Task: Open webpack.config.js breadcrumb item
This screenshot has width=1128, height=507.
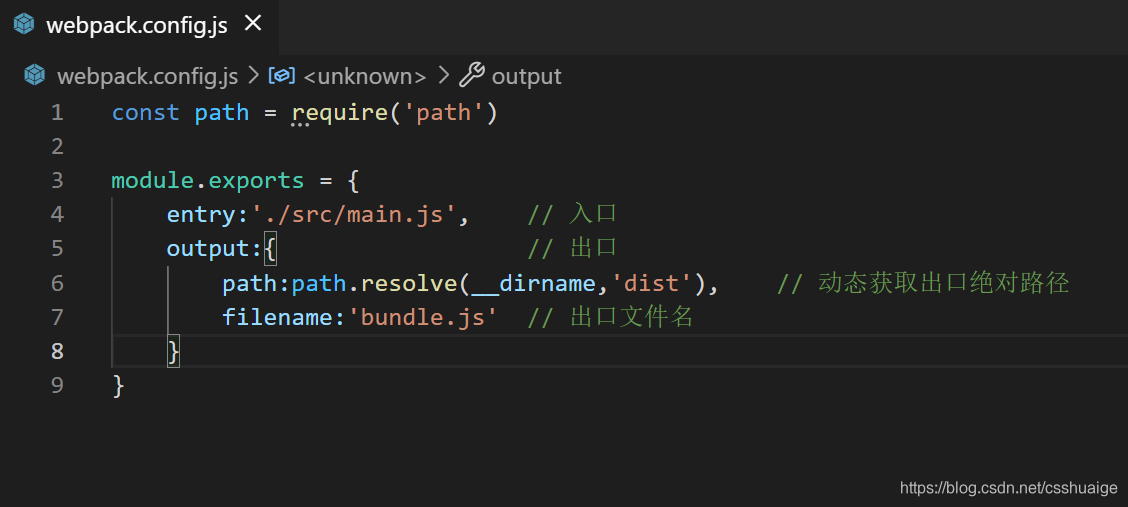Action: (x=147, y=76)
